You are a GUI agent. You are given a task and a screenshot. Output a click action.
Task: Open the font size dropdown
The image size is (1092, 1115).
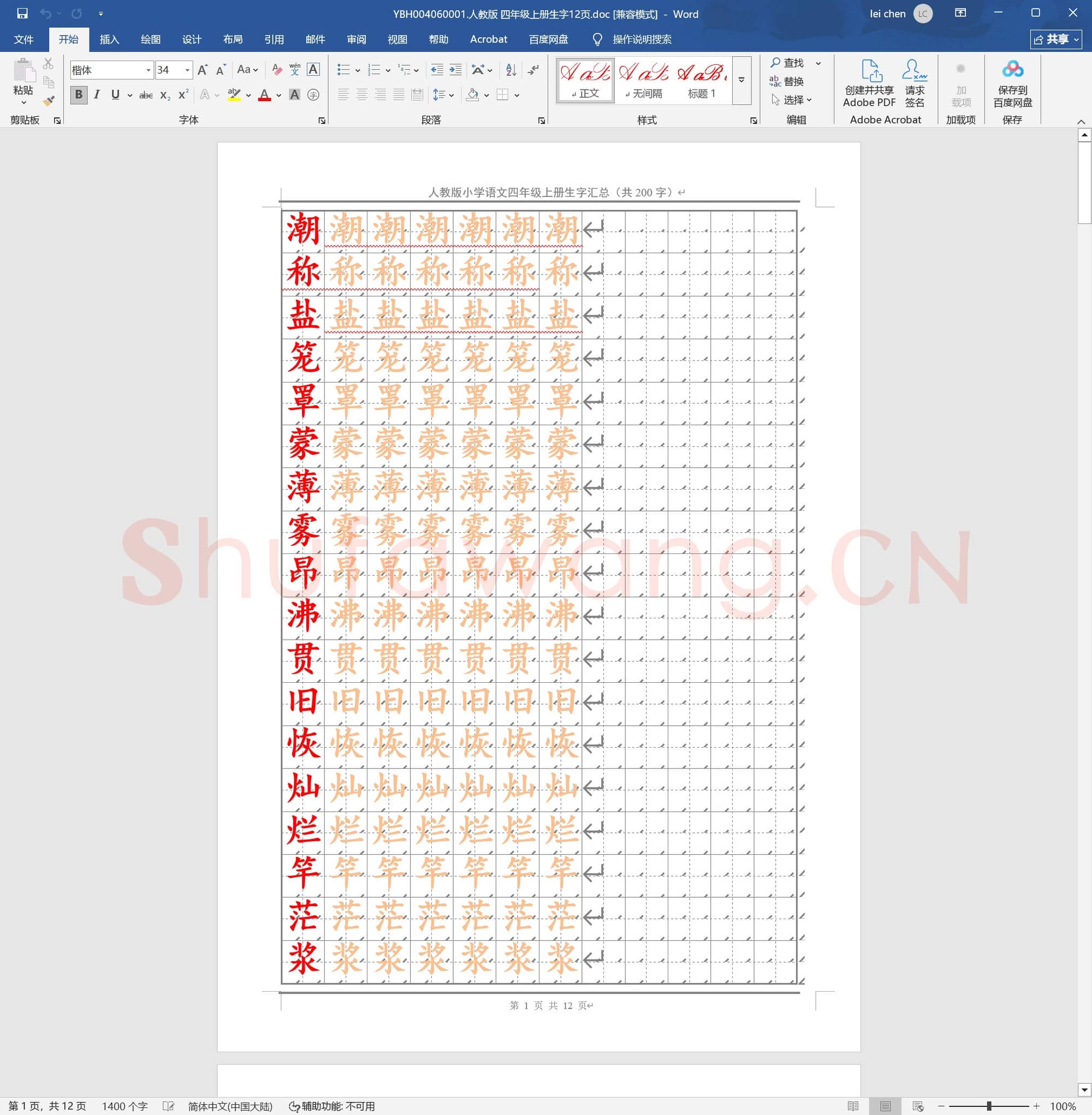187,70
